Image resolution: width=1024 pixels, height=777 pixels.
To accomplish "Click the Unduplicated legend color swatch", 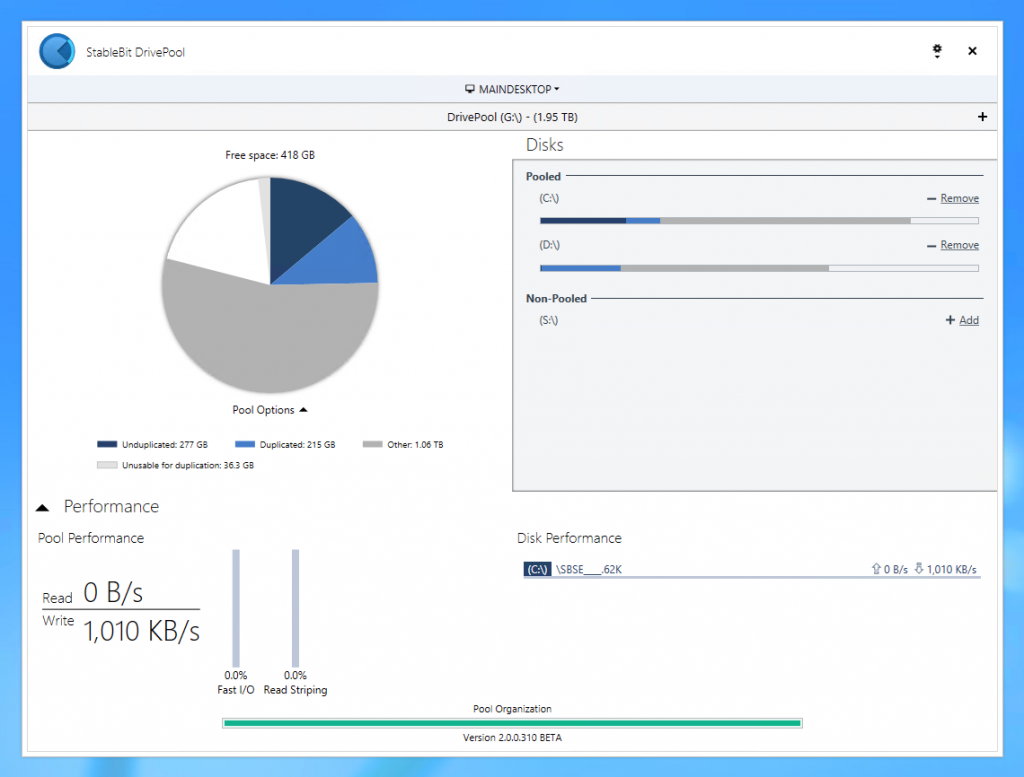I will pos(107,445).
